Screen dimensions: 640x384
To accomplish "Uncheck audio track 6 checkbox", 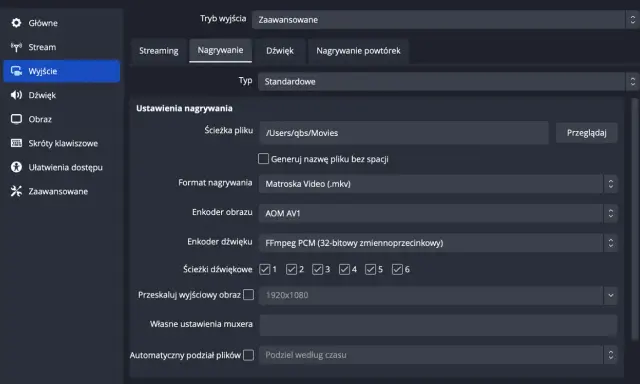I will point(397,269).
